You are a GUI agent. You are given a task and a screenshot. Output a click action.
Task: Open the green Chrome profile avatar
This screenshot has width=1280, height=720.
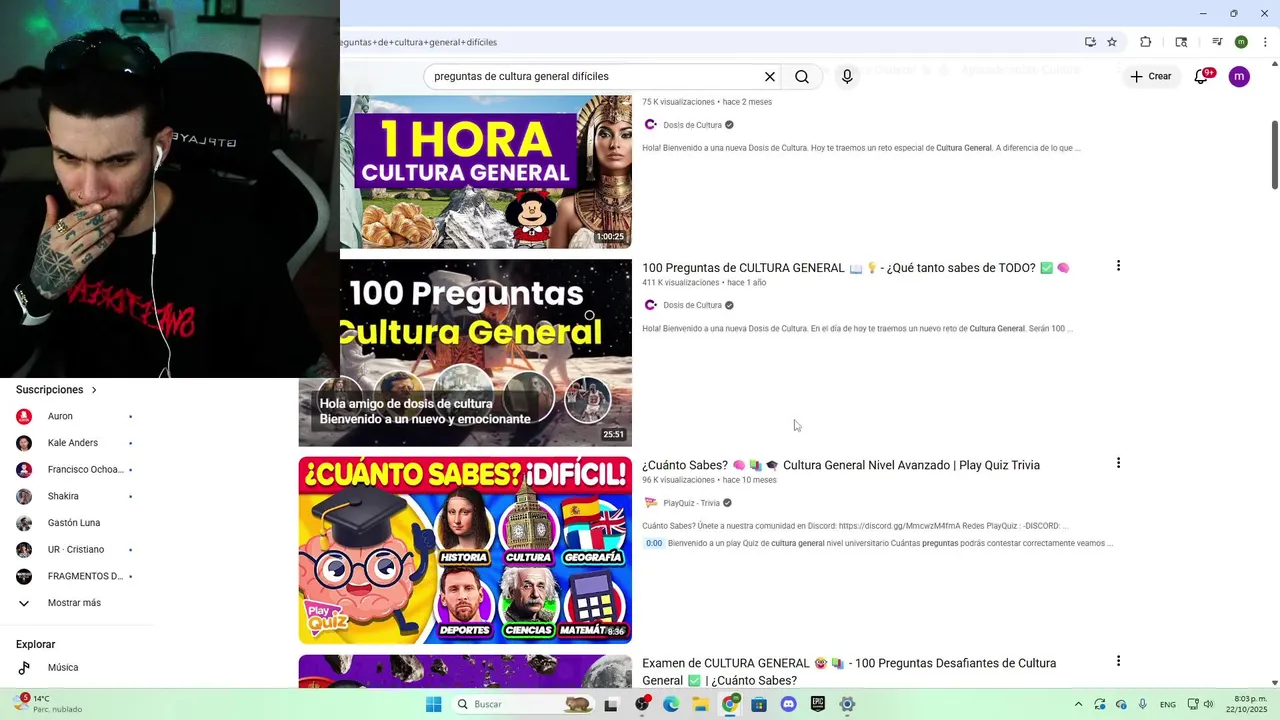pos(1241,42)
